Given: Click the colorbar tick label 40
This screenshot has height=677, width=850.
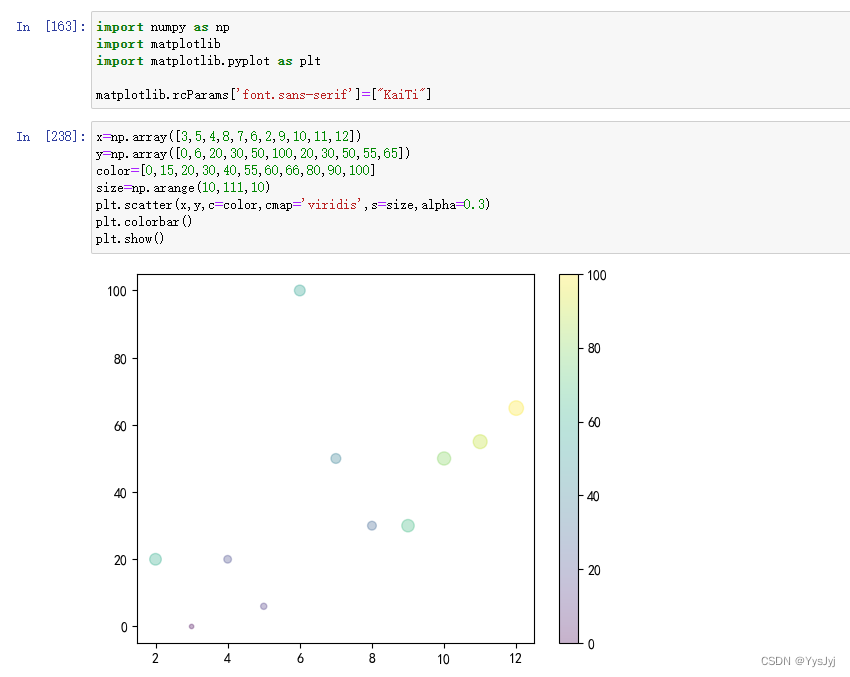Looking at the screenshot, I should [x=594, y=497].
